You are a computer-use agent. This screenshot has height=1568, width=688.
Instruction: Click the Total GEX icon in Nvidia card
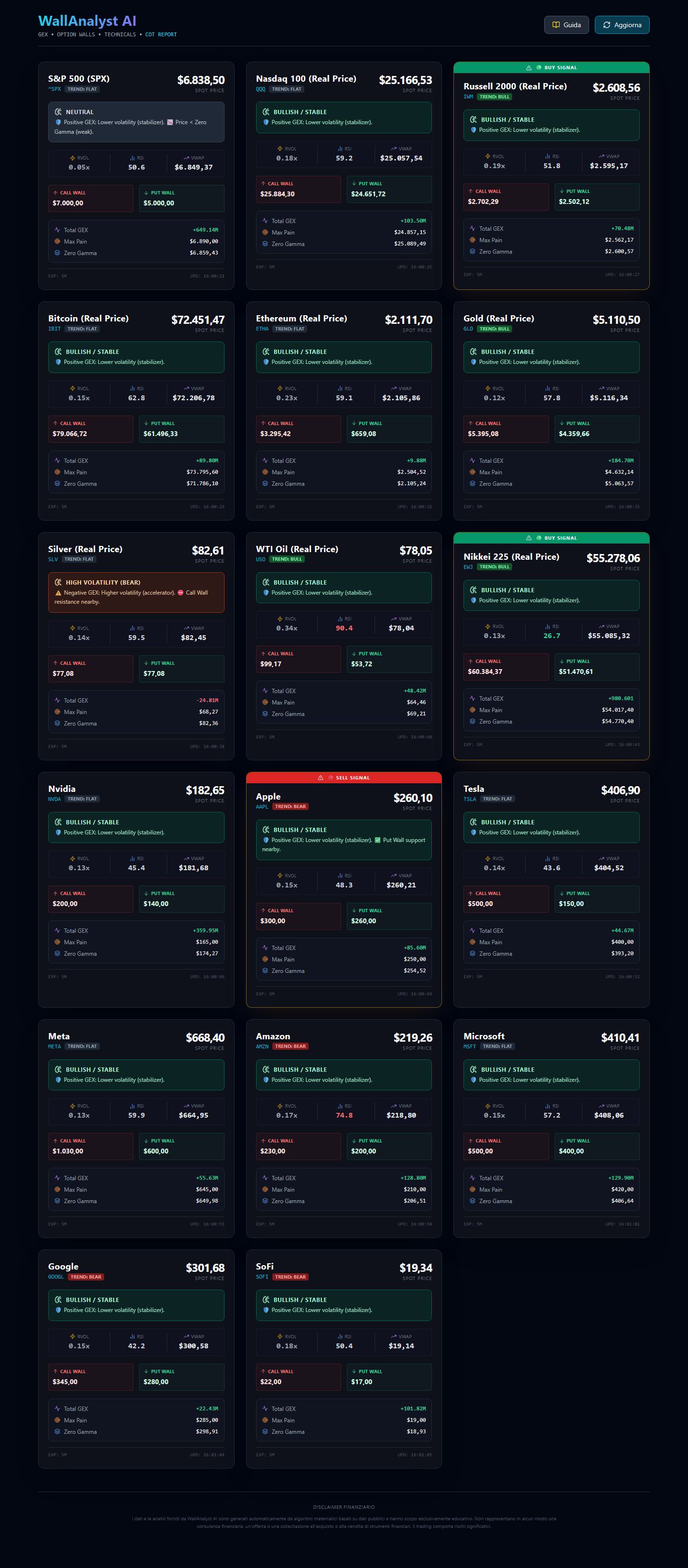click(57, 930)
